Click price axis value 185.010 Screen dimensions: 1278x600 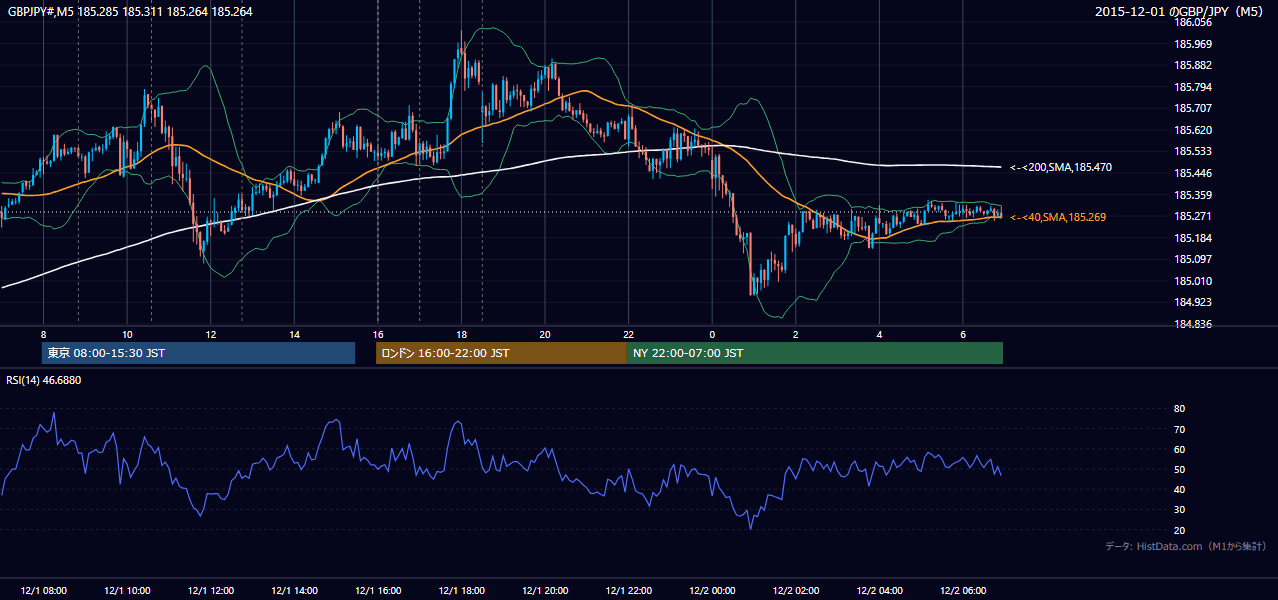1194,281
